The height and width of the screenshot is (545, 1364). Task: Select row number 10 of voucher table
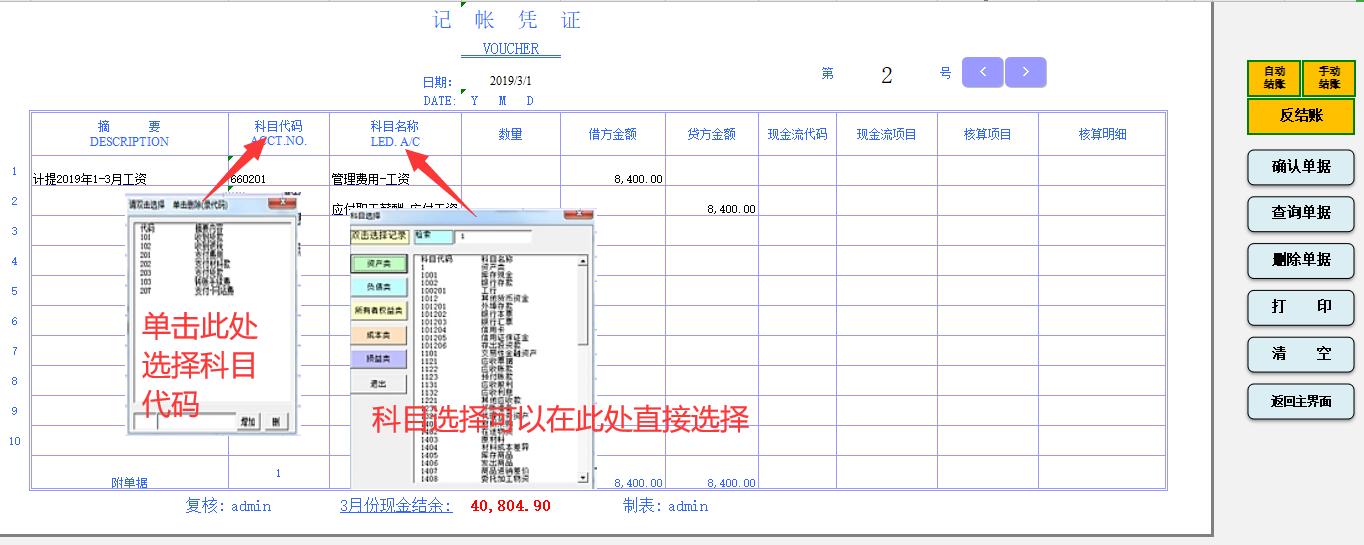[x=14, y=441]
